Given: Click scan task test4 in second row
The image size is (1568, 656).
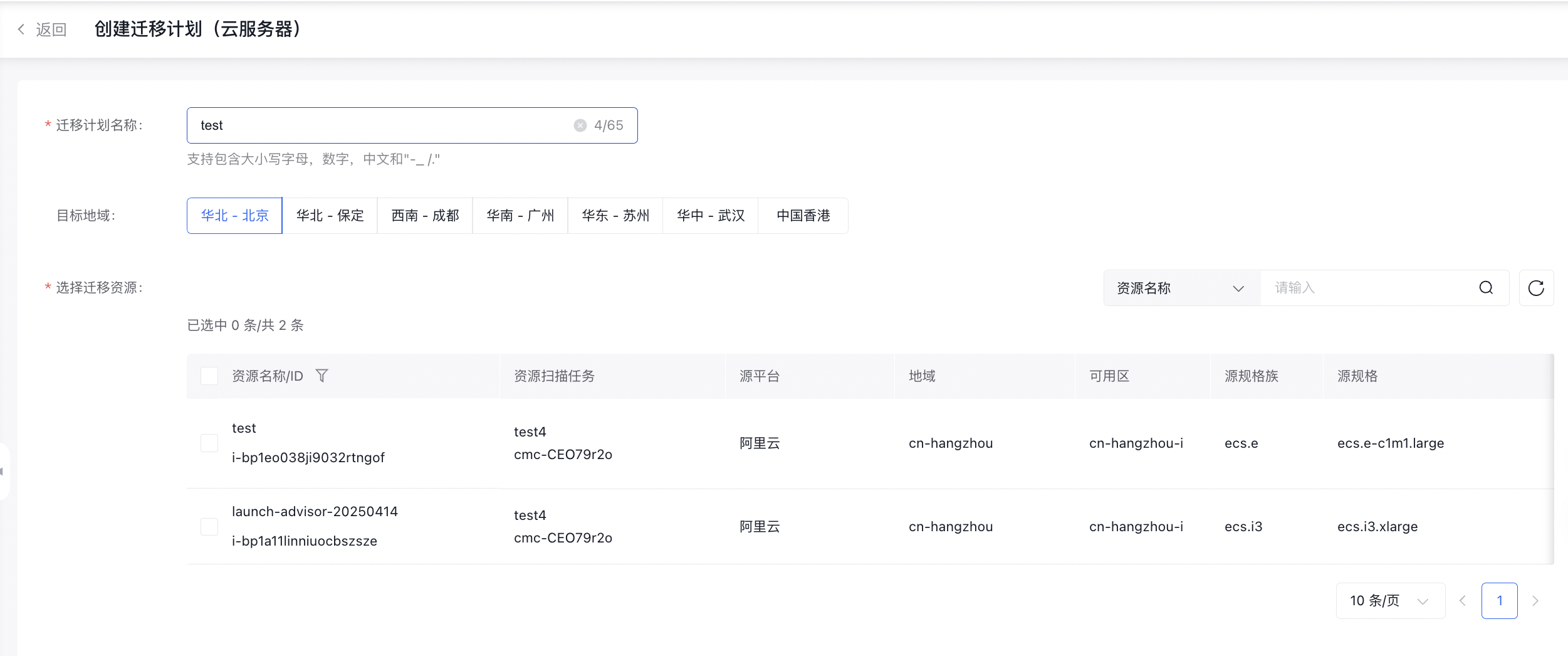Looking at the screenshot, I should (530, 515).
